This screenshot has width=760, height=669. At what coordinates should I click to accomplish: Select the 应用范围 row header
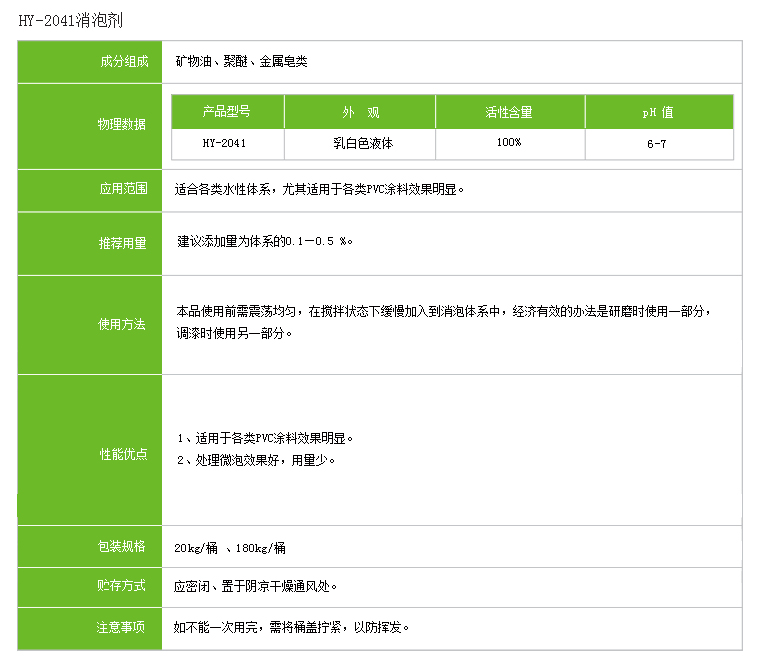pyautogui.click(x=122, y=189)
